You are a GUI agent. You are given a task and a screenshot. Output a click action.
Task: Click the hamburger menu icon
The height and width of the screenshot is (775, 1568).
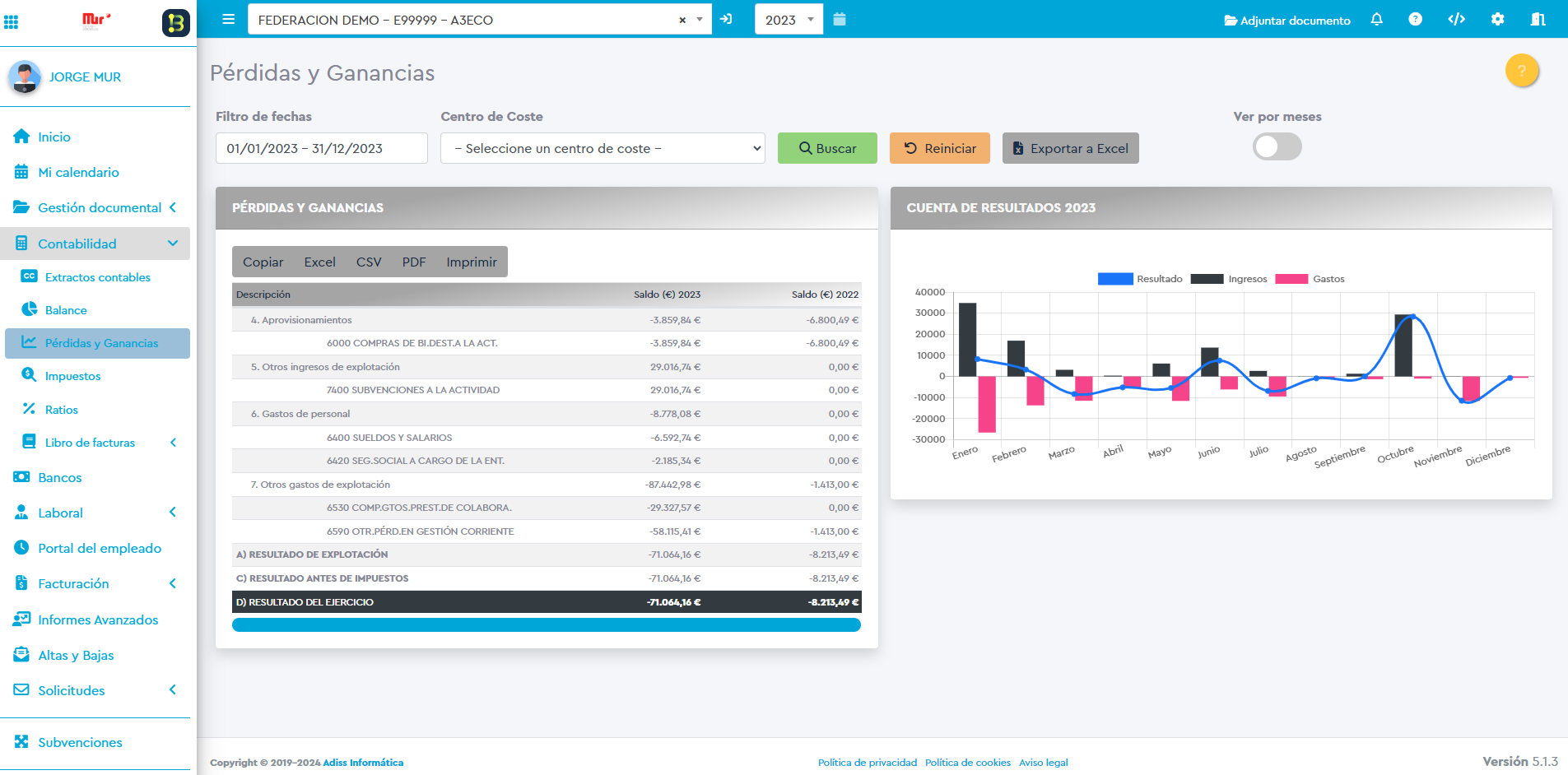point(229,20)
